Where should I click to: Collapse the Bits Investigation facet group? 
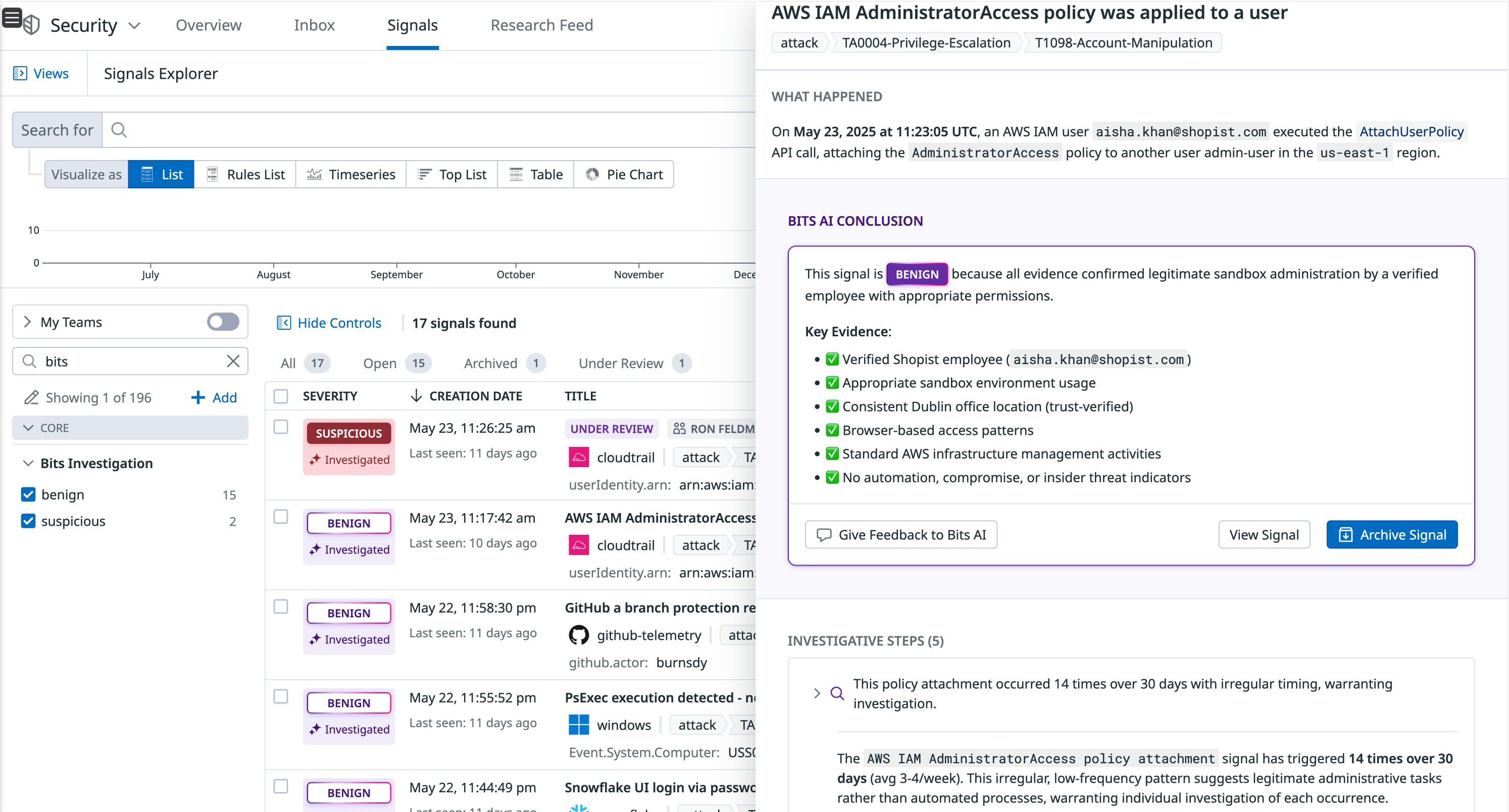(28, 464)
